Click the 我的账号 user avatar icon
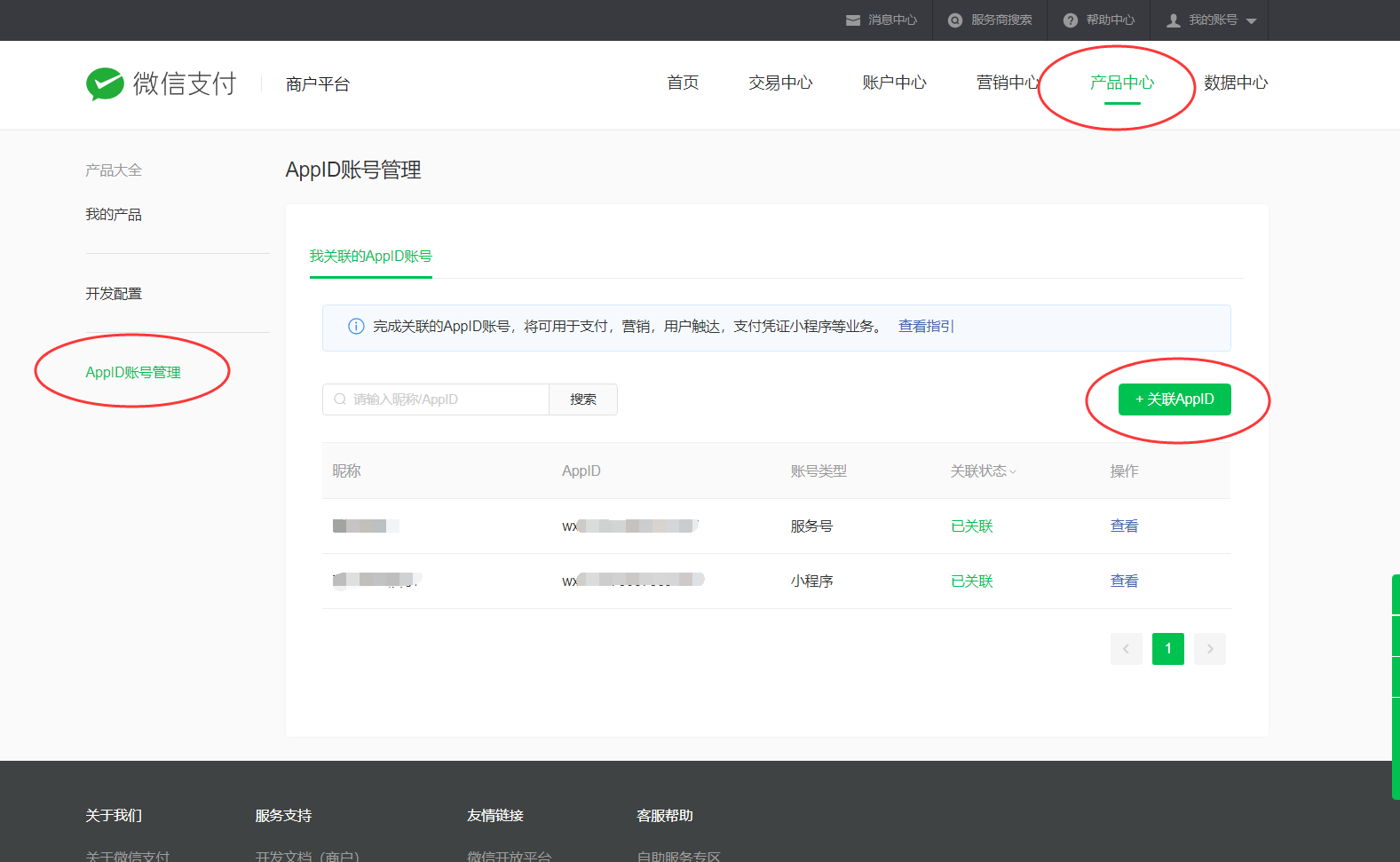The height and width of the screenshot is (862, 1400). click(1174, 20)
